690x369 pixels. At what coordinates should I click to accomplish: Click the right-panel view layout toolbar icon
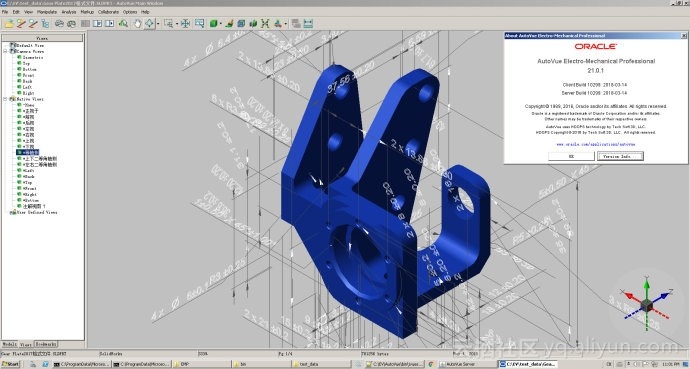click(109, 24)
